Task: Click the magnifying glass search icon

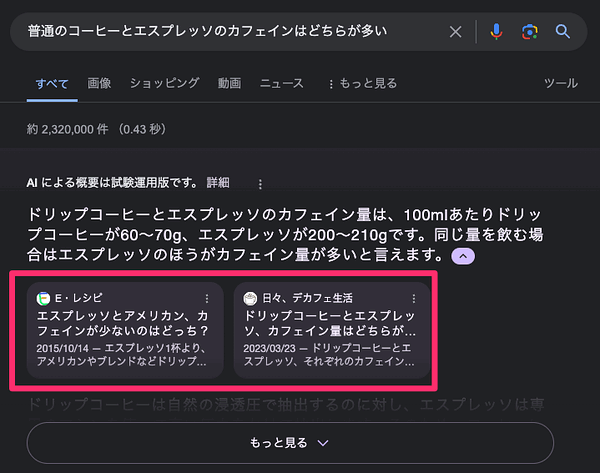Action: tap(562, 31)
